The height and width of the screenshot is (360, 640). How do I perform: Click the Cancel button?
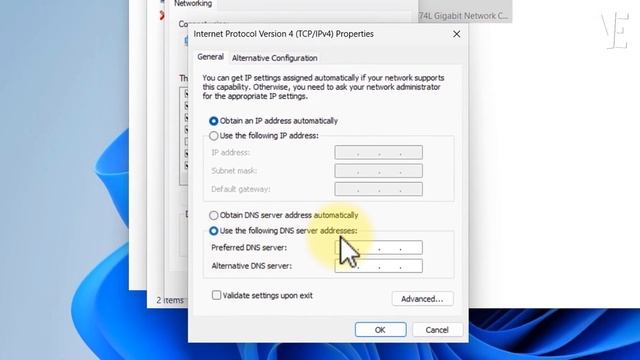(x=437, y=329)
